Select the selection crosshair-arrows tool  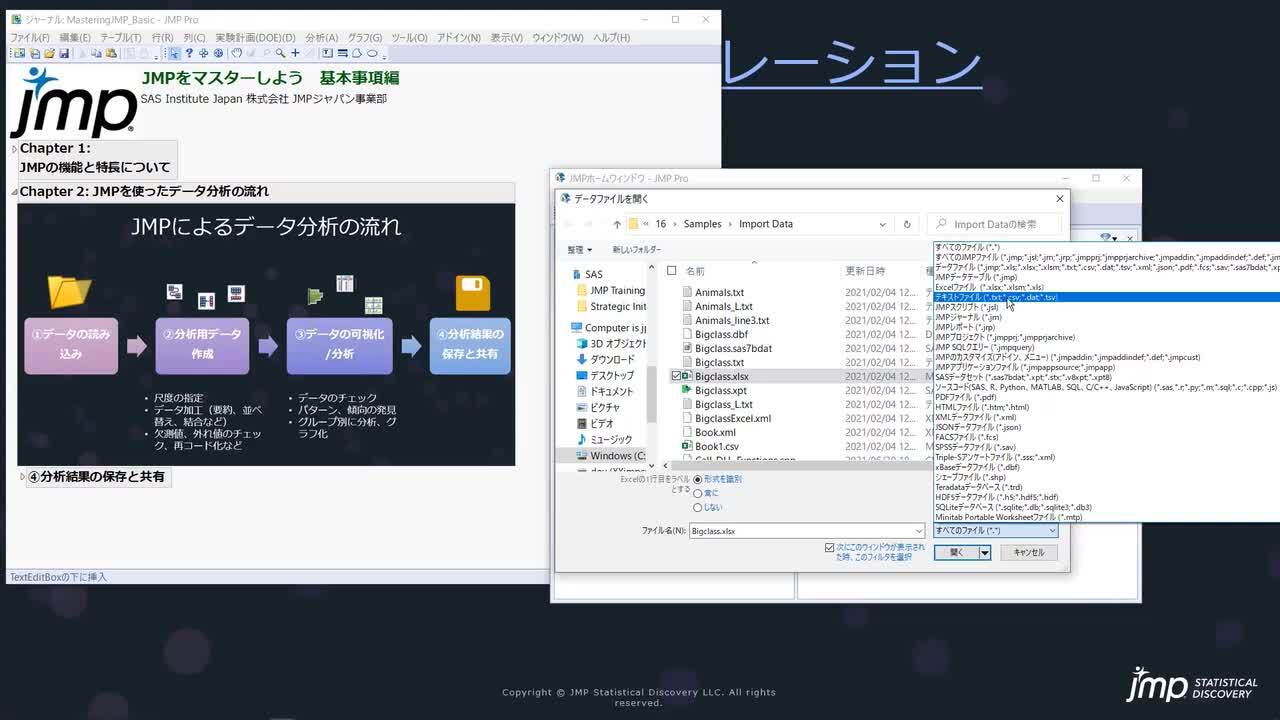[204, 53]
